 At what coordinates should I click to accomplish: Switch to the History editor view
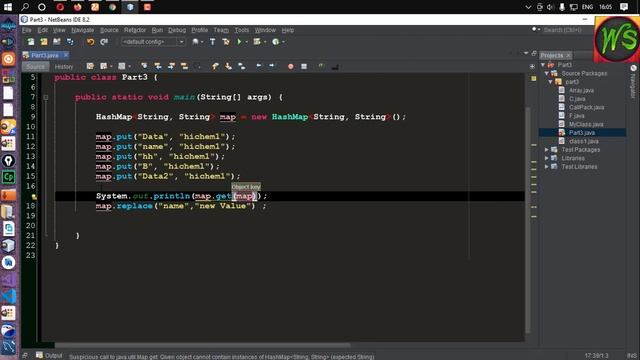tap(64, 67)
